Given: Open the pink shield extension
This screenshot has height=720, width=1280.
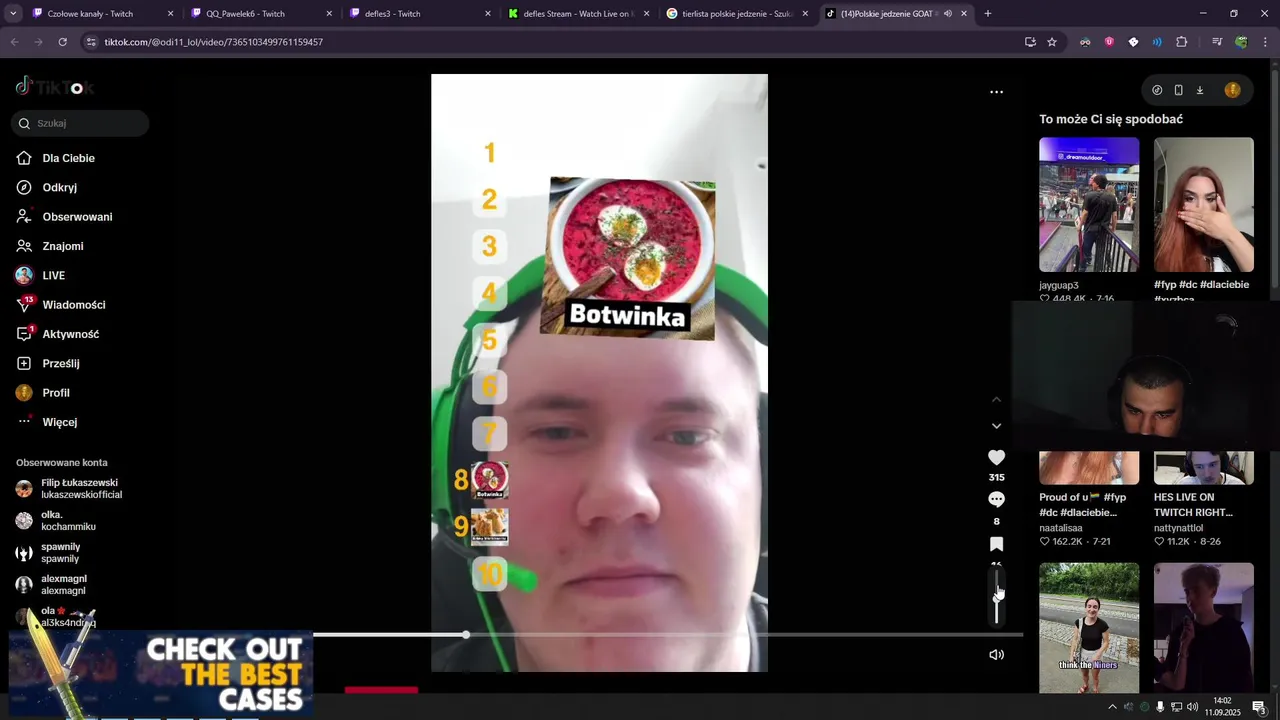Looking at the screenshot, I should 1109,42.
